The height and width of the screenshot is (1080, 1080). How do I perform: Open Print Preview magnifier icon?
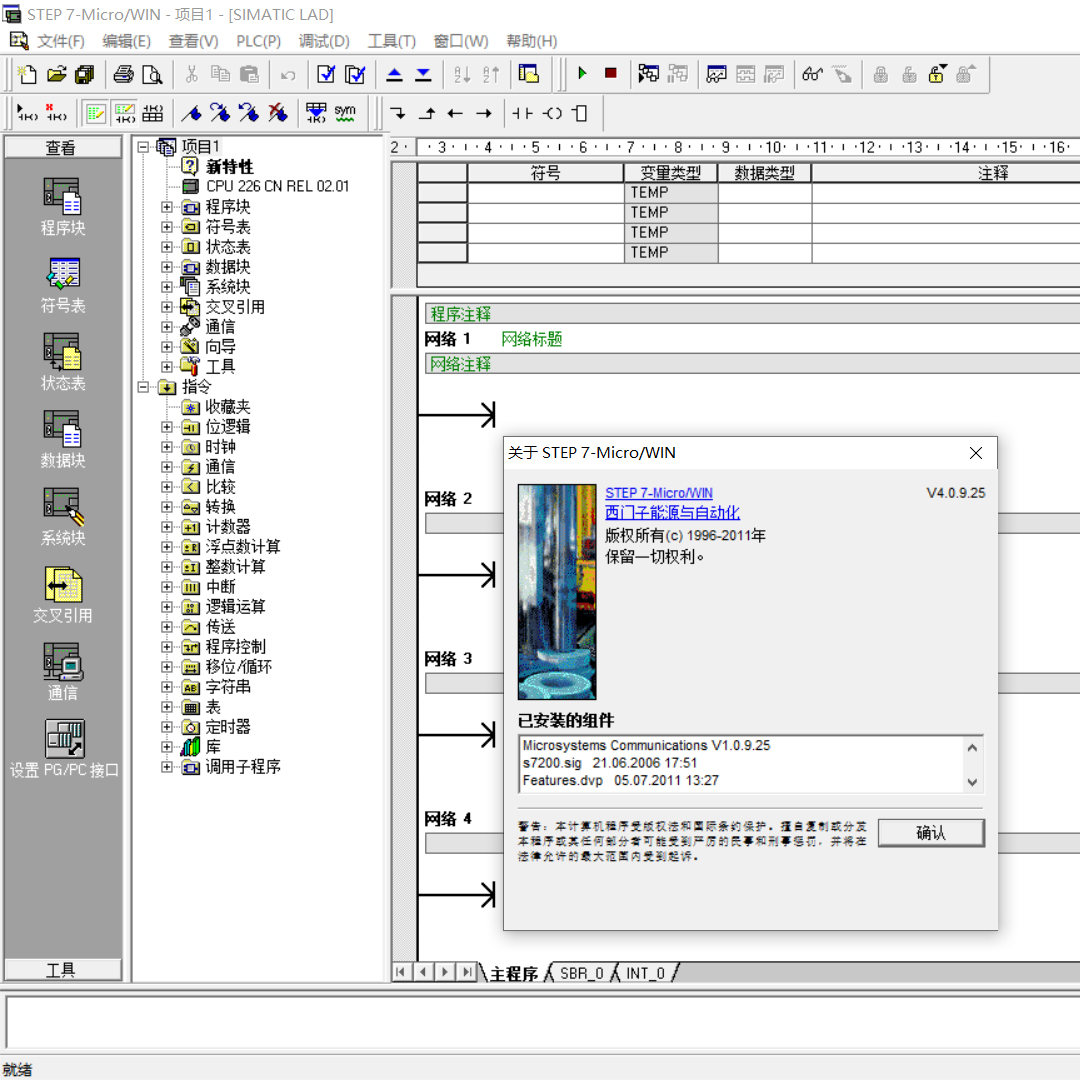point(152,74)
